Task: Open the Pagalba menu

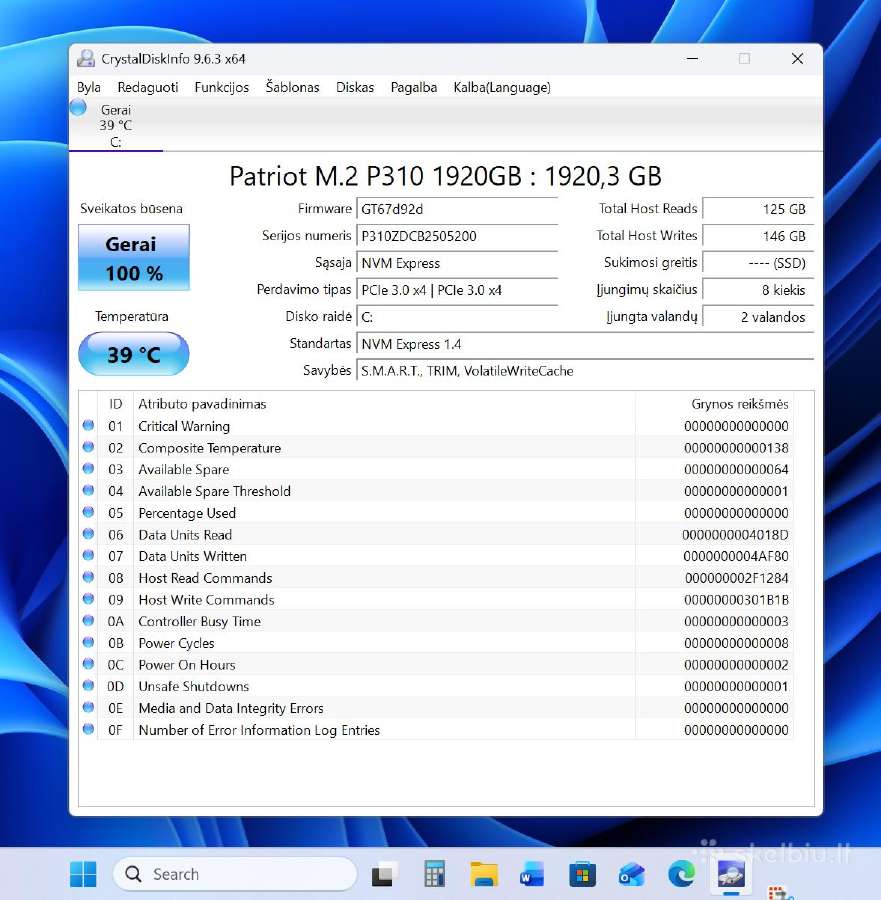Action: [414, 87]
